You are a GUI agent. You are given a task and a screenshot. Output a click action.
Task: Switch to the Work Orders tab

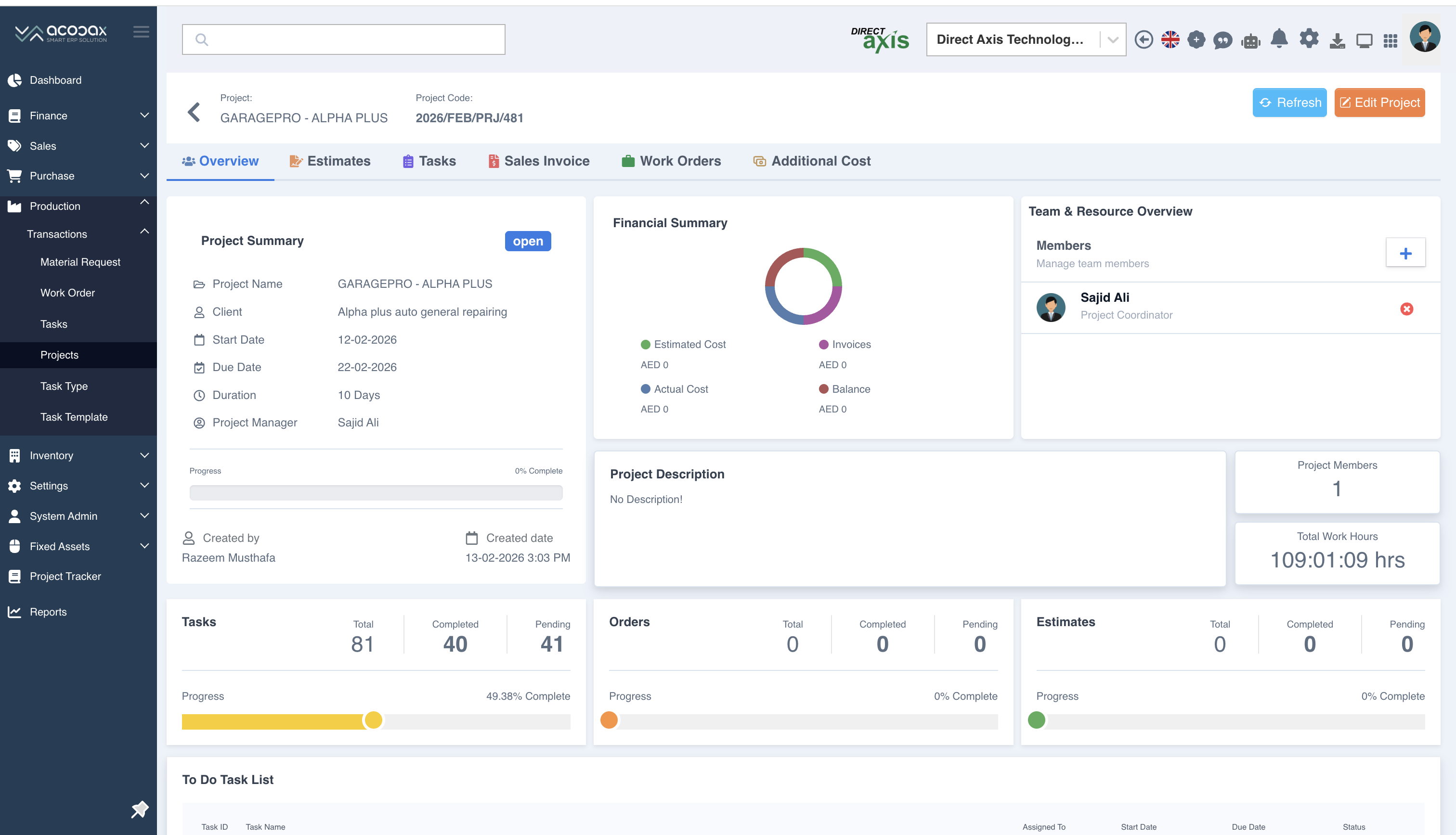click(671, 161)
